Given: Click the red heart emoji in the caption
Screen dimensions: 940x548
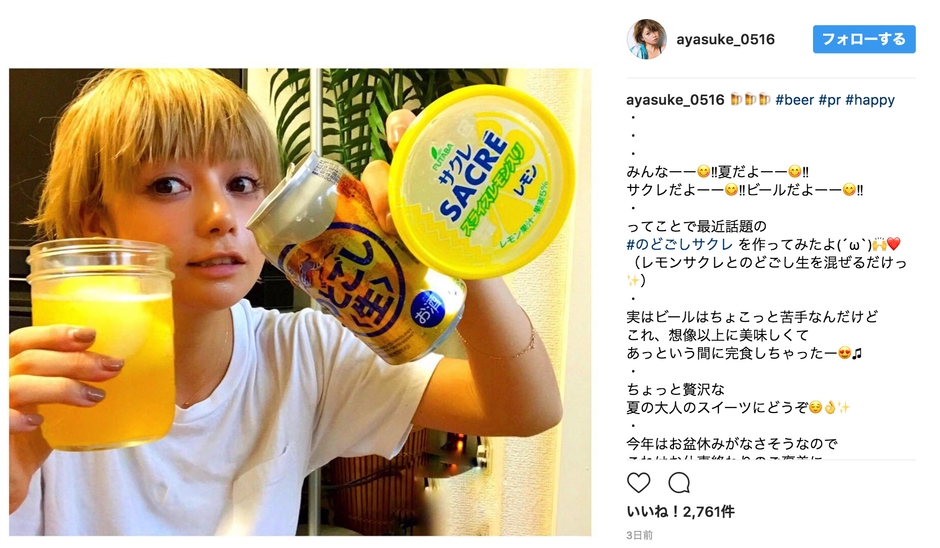Looking at the screenshot, I should pyautogui.click(x=894, y=244).
